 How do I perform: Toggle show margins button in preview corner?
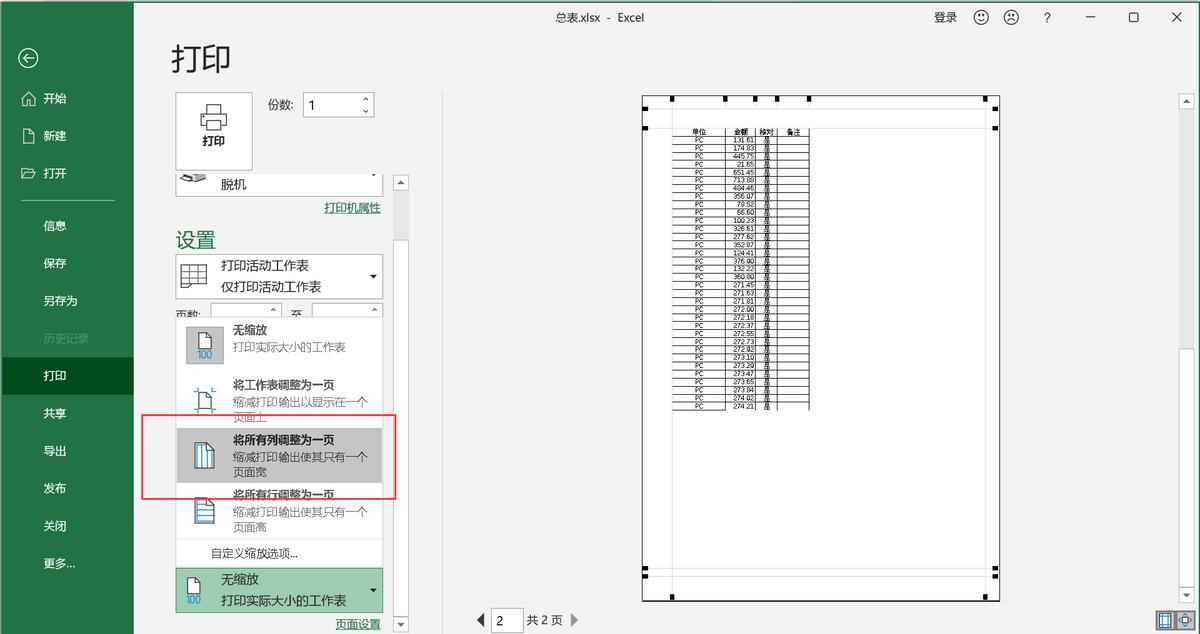pos(1165,620)
